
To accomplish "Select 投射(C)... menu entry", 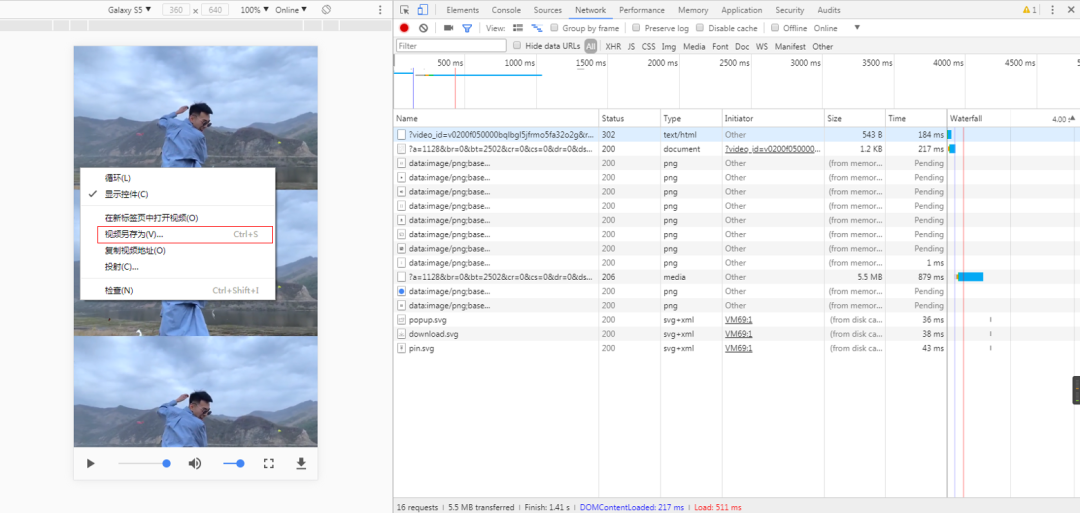I will point(178,266).
